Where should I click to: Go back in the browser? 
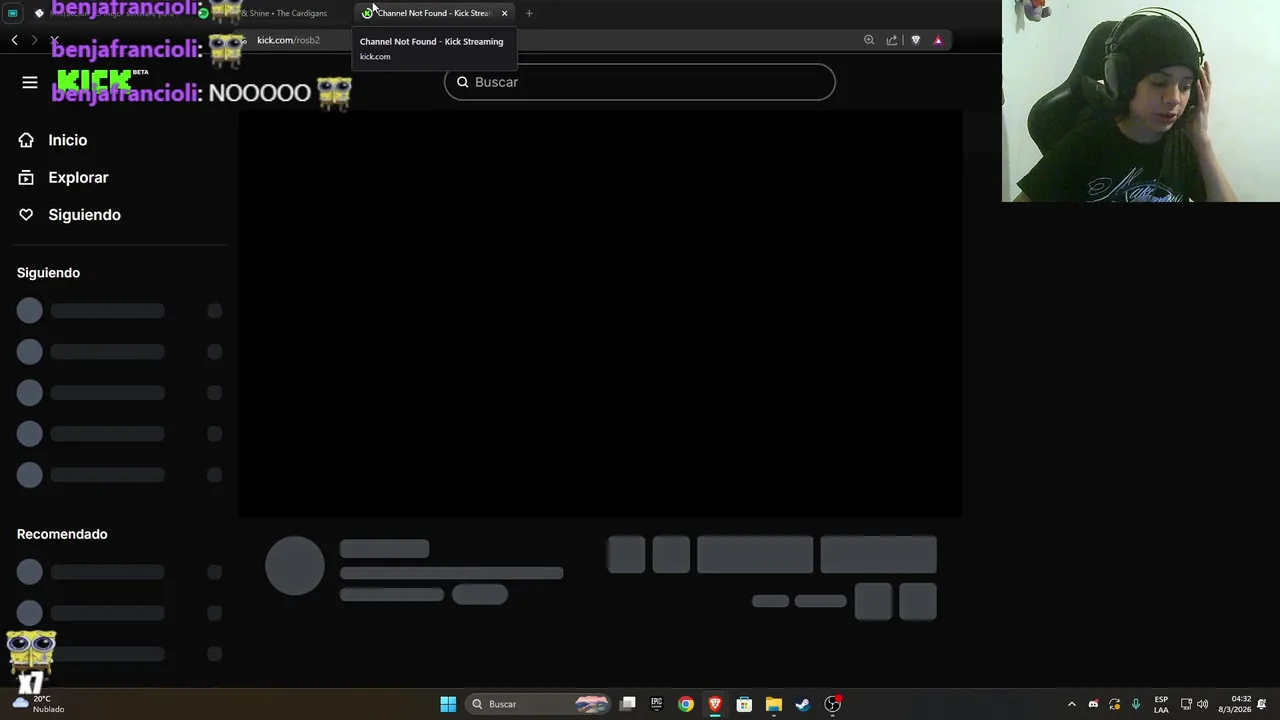tap(14, 40)
